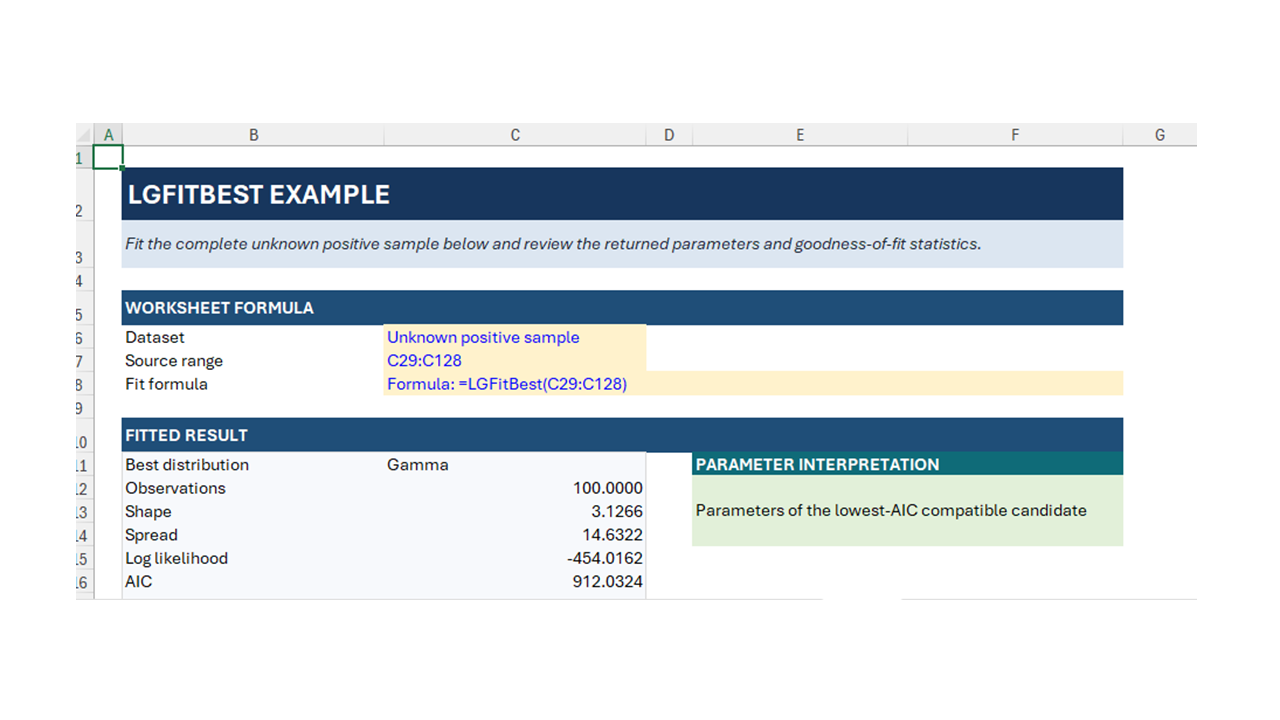The height and width of the screenshot is (720, 1280).
Task: Click the AIC value 912.0324
Action: pyautogui.click(x=515, y=582)
